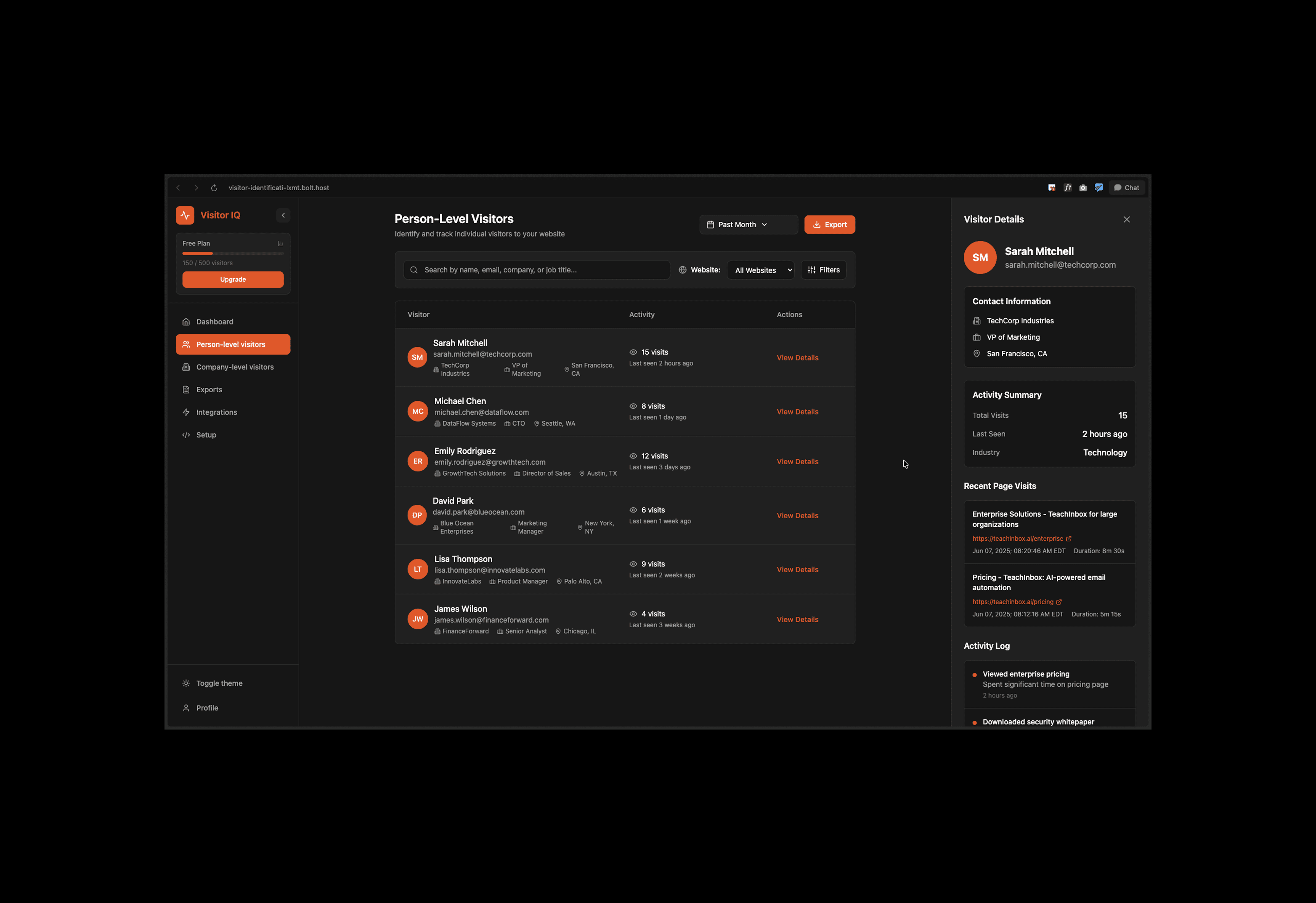Expand the All Websites dropdown
The image size is (1316, 903).
[761, 270]
